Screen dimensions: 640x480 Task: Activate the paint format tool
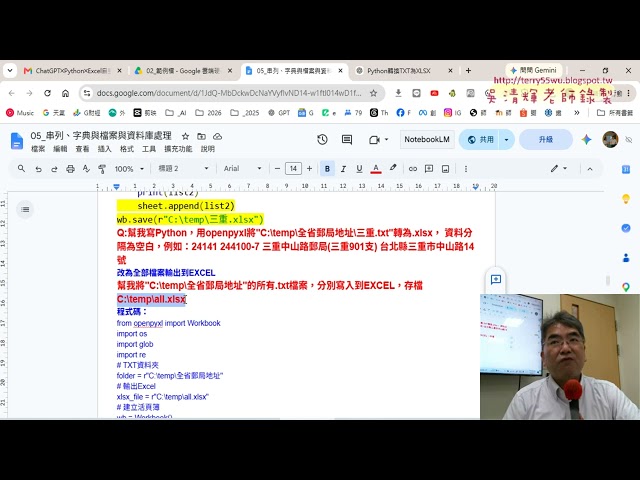click(x=102, y=169)
